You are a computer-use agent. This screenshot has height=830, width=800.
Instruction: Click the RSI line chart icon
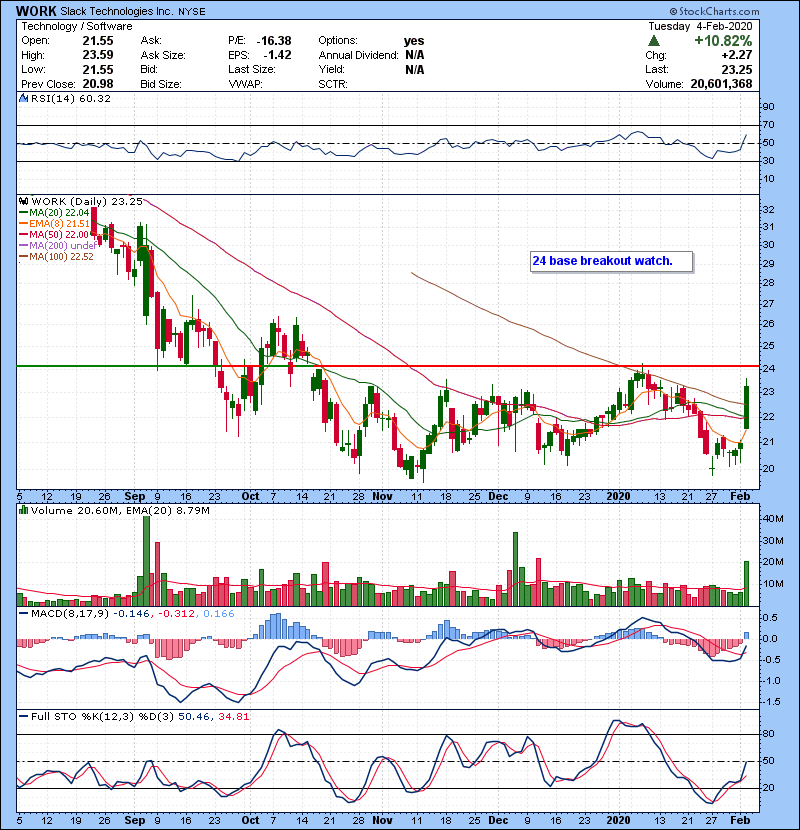(x=23, y=98)
